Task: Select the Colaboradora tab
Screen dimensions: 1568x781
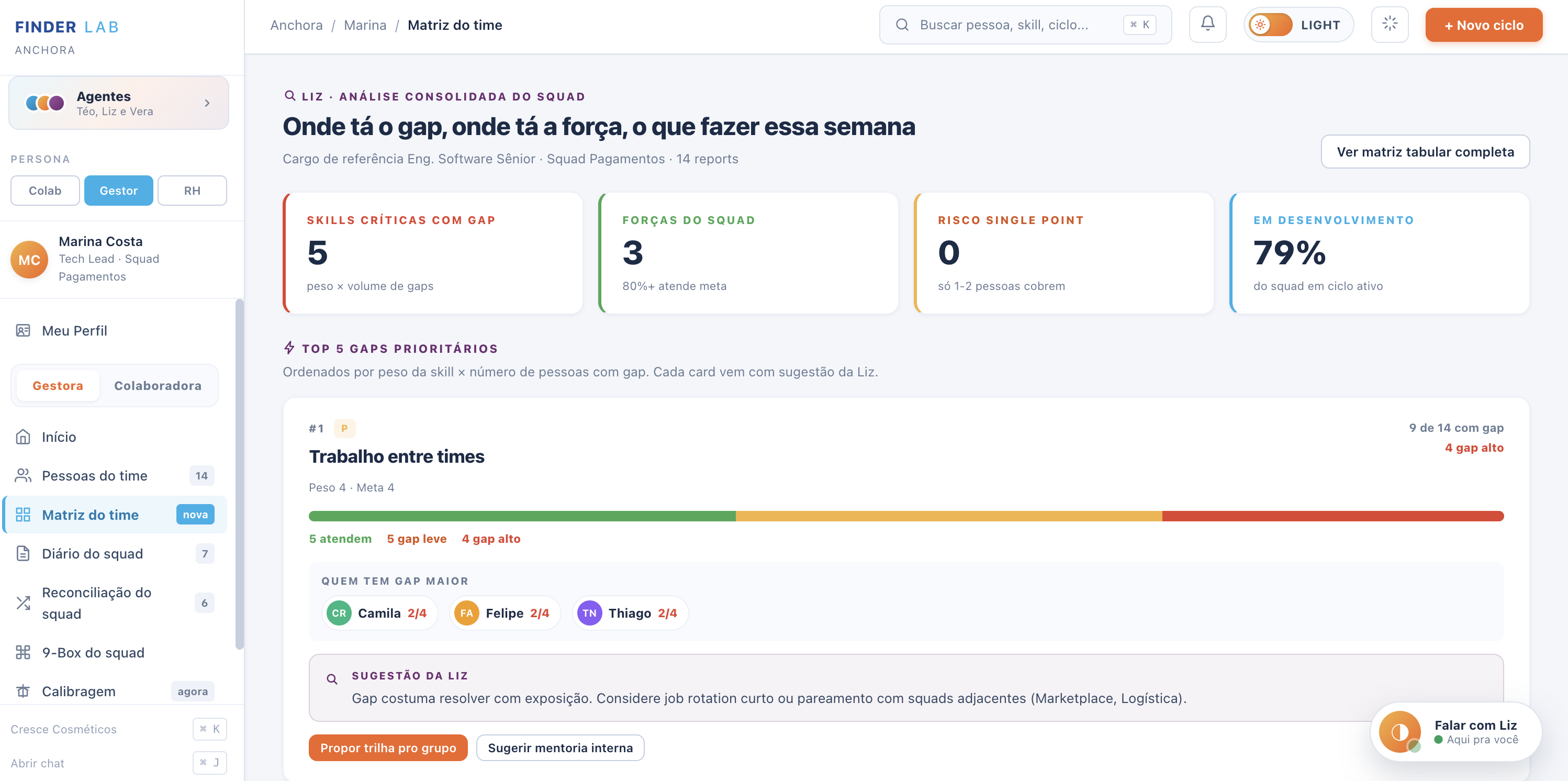Action: pos(158,385)
